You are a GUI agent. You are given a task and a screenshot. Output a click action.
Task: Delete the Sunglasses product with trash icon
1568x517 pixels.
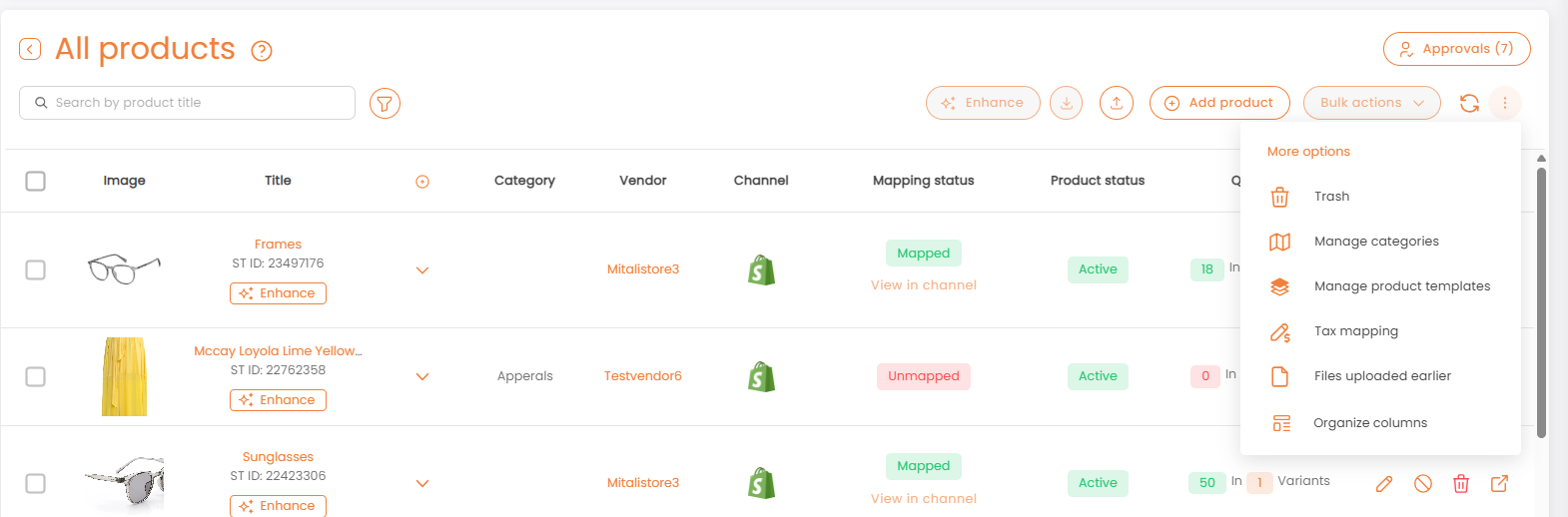coord(1461,484)
